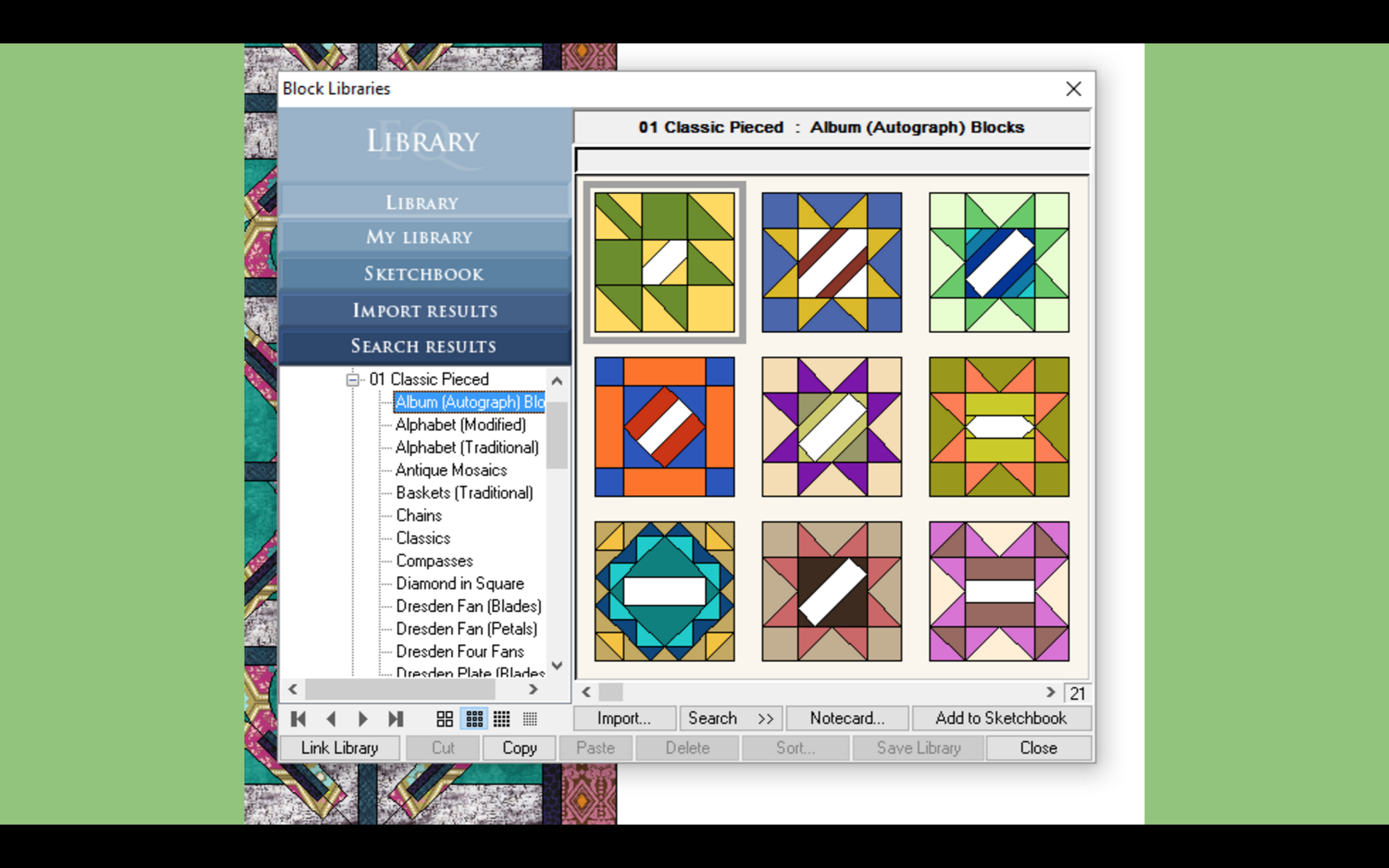Jump to last block navigation icon
The height and width of the screenshot is (868, 1389).
pyautogui.click(x=395, y=719)
